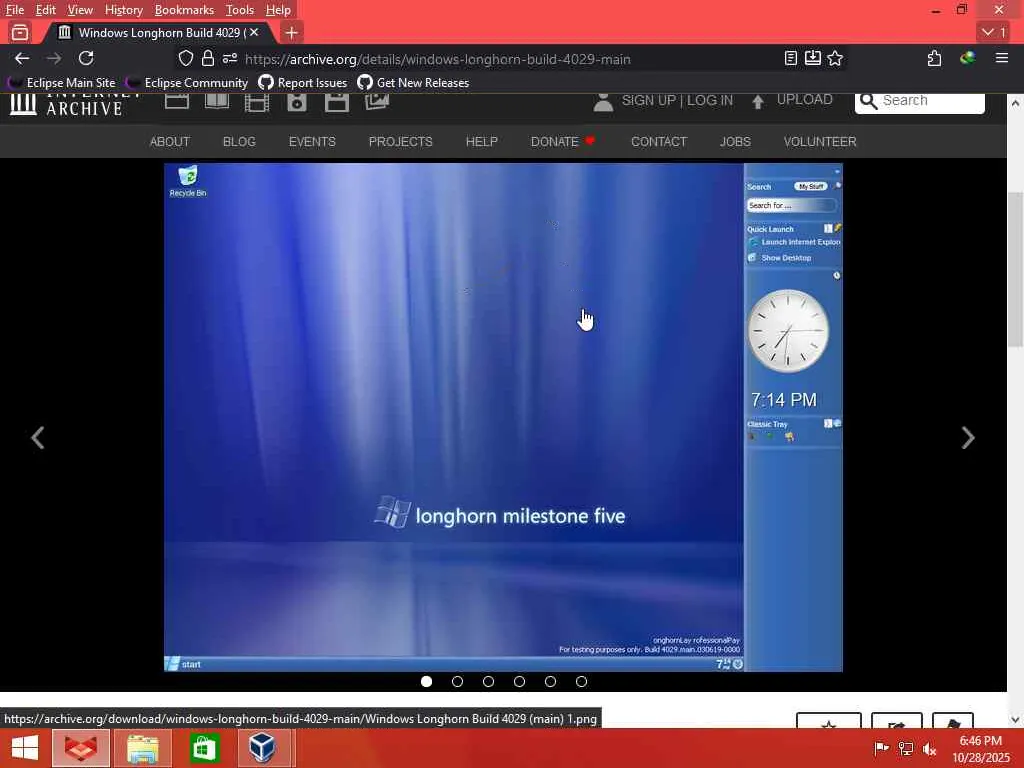Open the VOLUNTEER page
The image size is (1024, 768).
coord(820,142)
